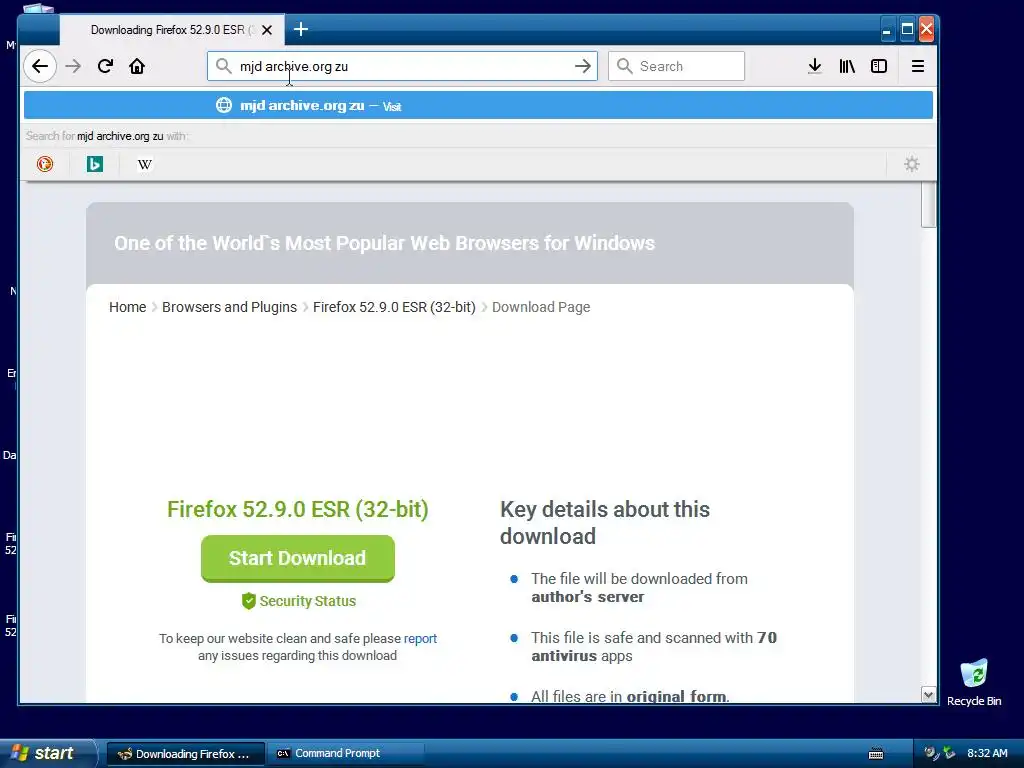Choose the mjd archive.org zu Visit suggestion

478,105
